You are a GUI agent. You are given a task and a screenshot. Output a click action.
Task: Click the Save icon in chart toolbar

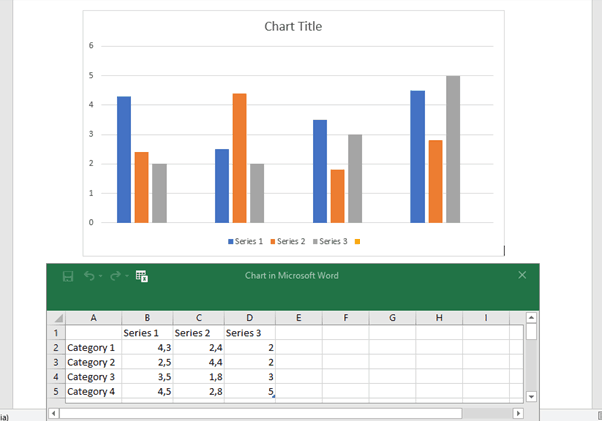(68, 276)
